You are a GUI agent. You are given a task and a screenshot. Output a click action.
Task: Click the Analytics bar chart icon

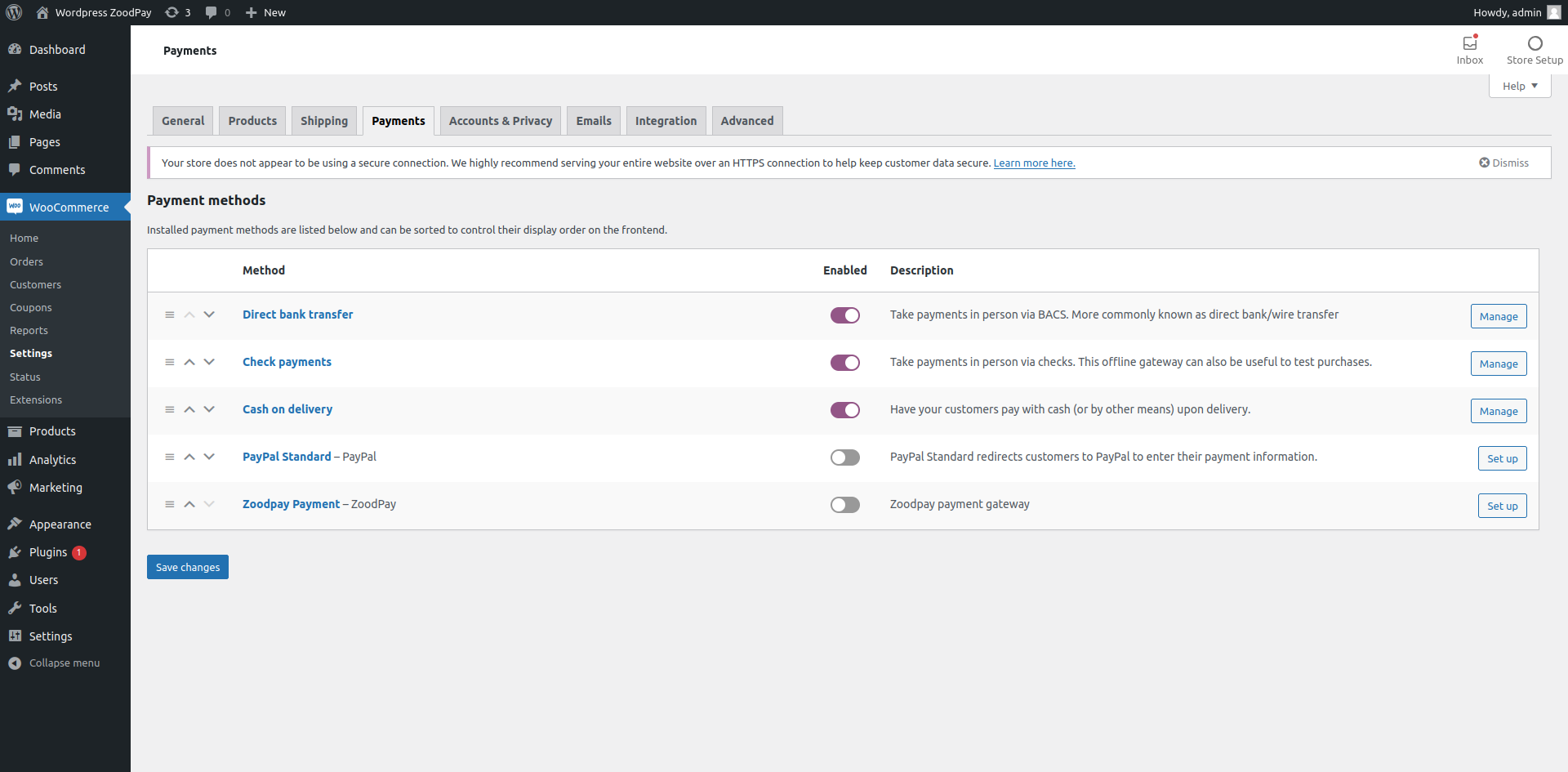pyautogui.click(x=15, y=459)
